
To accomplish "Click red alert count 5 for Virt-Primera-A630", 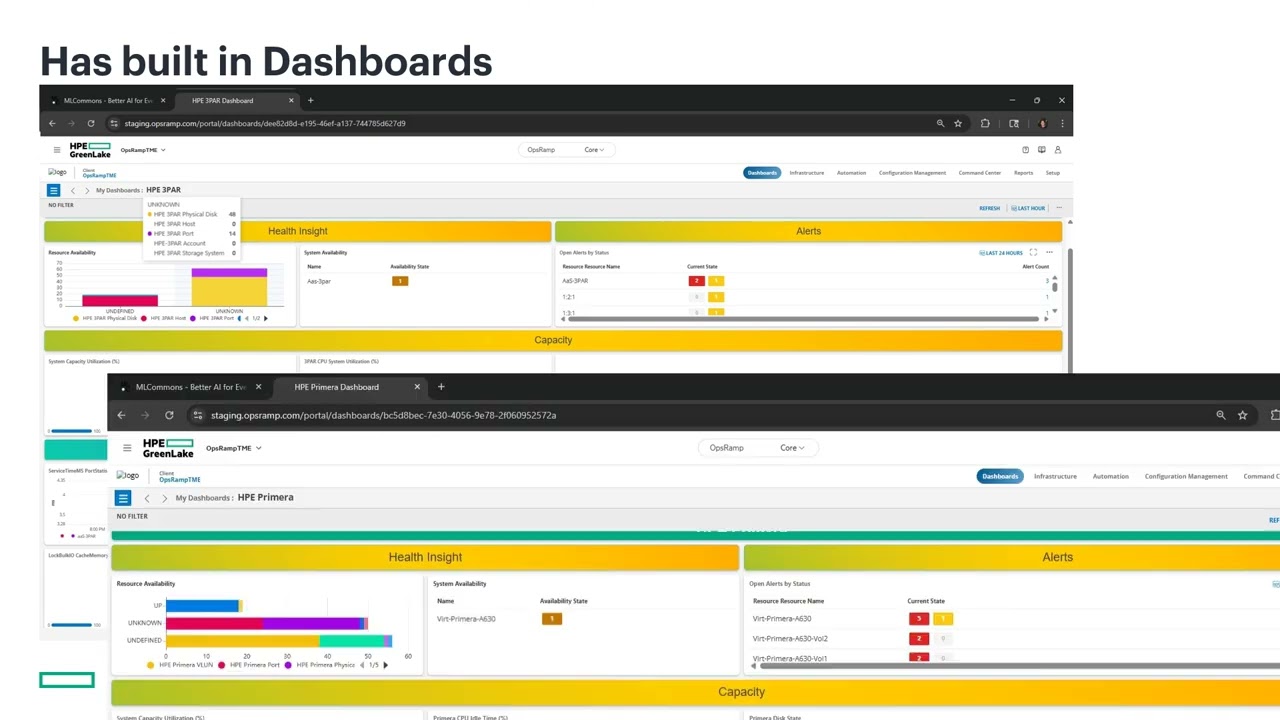I will coord(919,619).
